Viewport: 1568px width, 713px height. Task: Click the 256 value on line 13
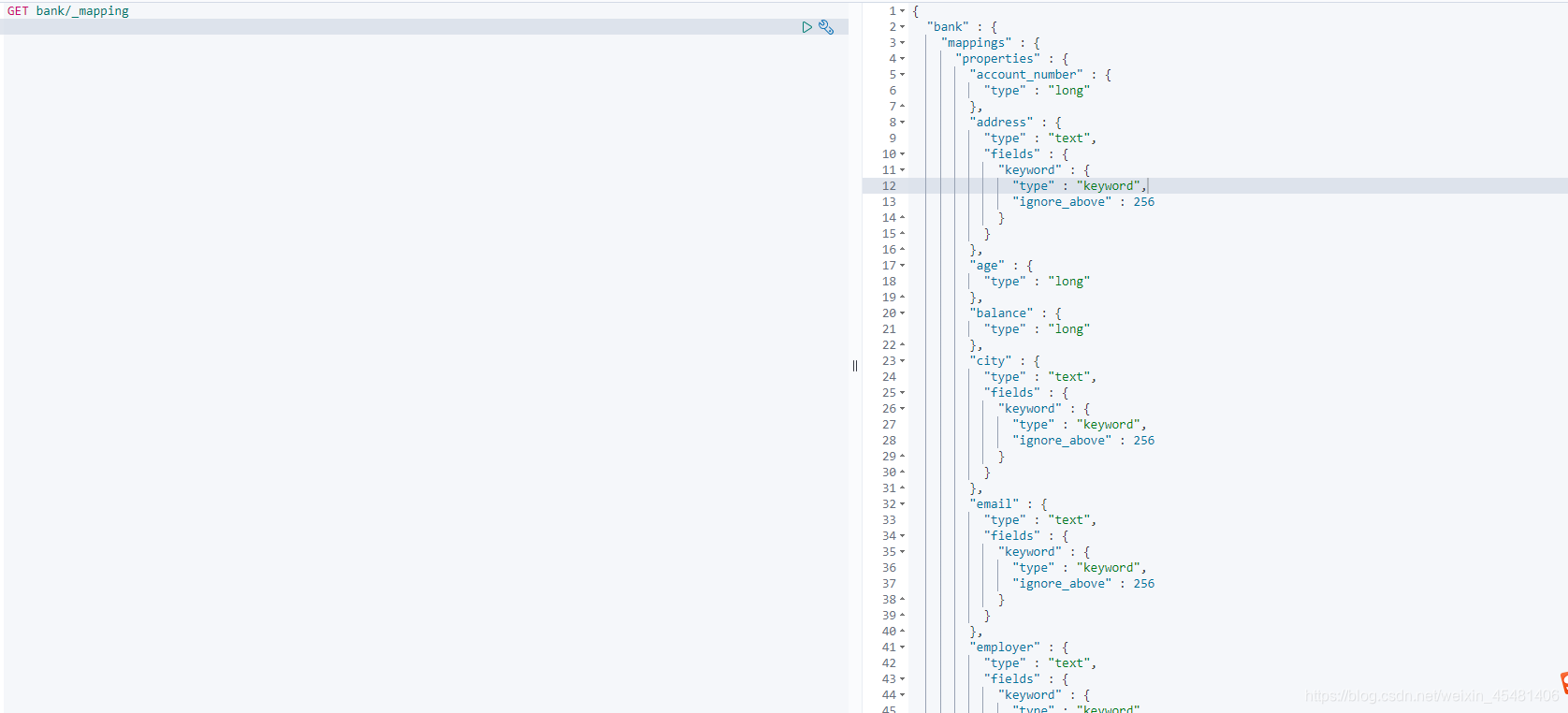[1144, 202]
